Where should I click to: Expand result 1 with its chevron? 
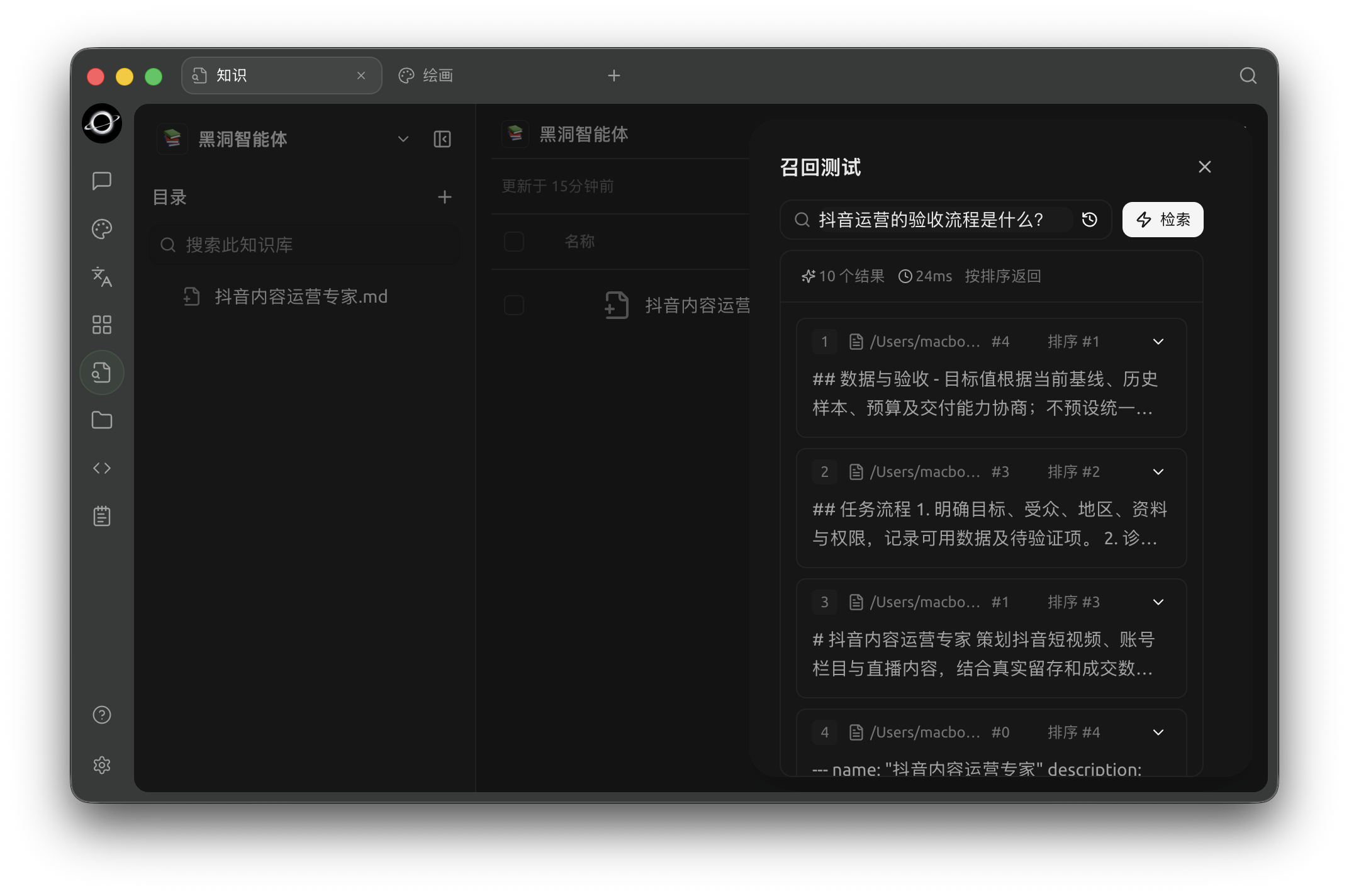click(x=1158, y=342)
